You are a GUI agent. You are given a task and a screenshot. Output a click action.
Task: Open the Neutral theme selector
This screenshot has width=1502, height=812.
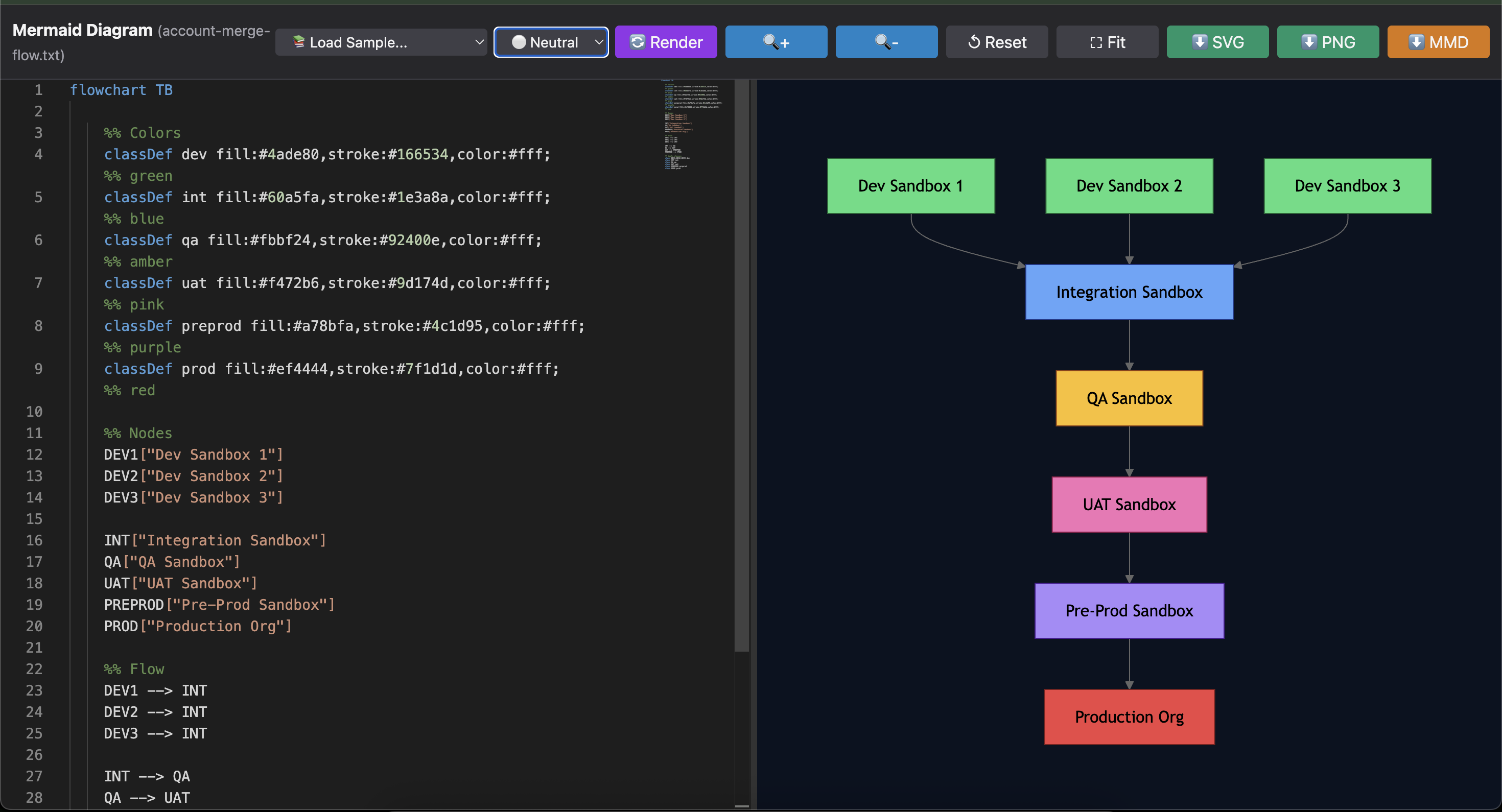[550, 42]
